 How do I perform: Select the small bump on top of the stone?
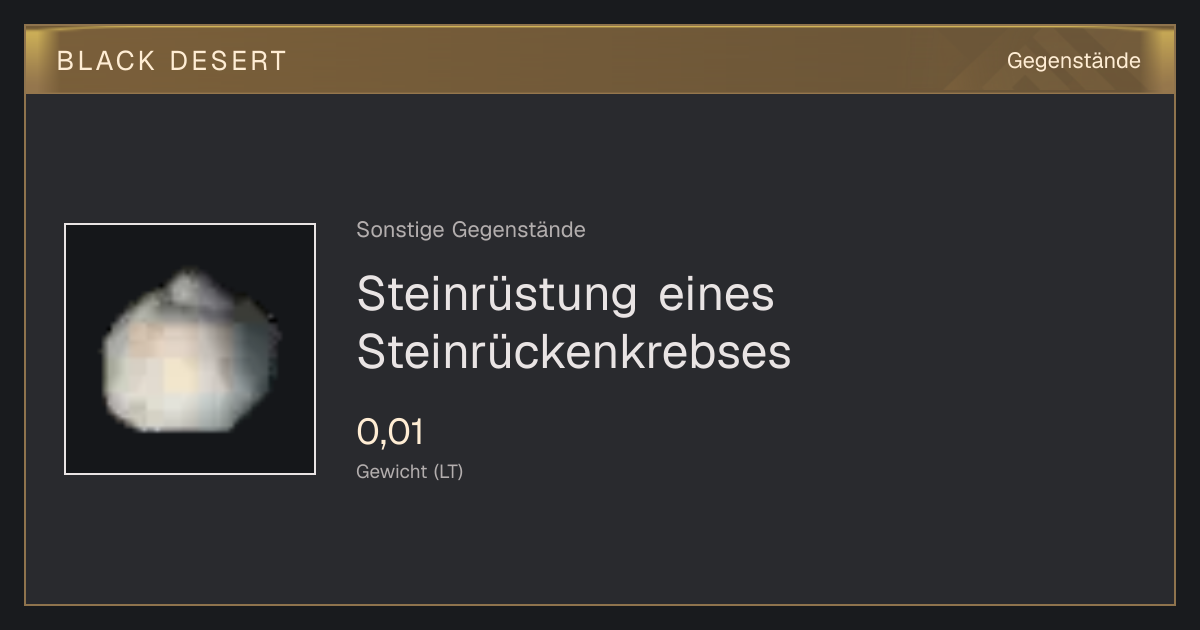[195, 288]
